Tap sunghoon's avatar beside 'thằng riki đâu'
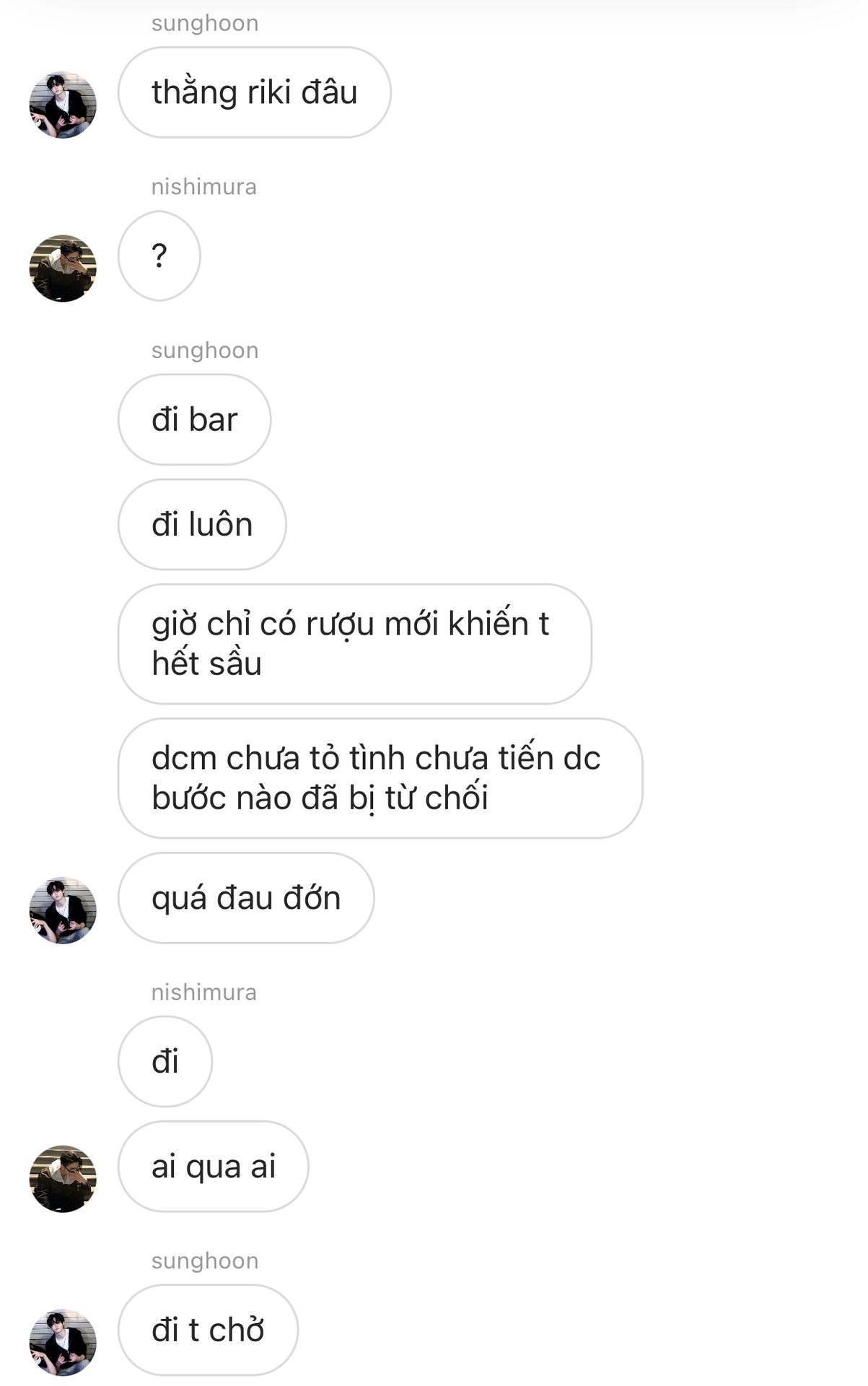This screenshot has width=868, height=1386. click(63, 105)
